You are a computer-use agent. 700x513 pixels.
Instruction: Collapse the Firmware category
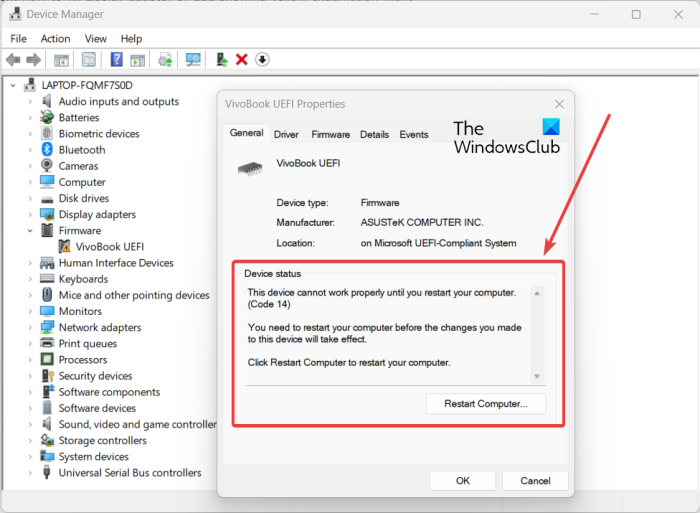pyautogui.click(x=30, y=230)
